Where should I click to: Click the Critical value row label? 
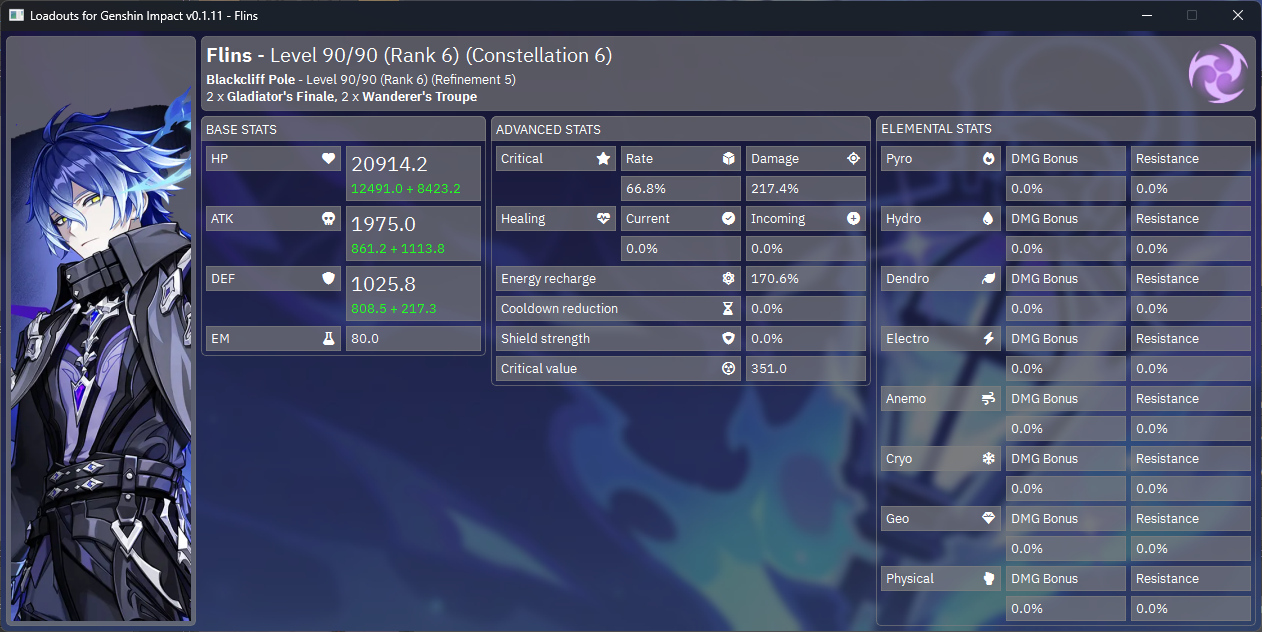tap(539, 369)
